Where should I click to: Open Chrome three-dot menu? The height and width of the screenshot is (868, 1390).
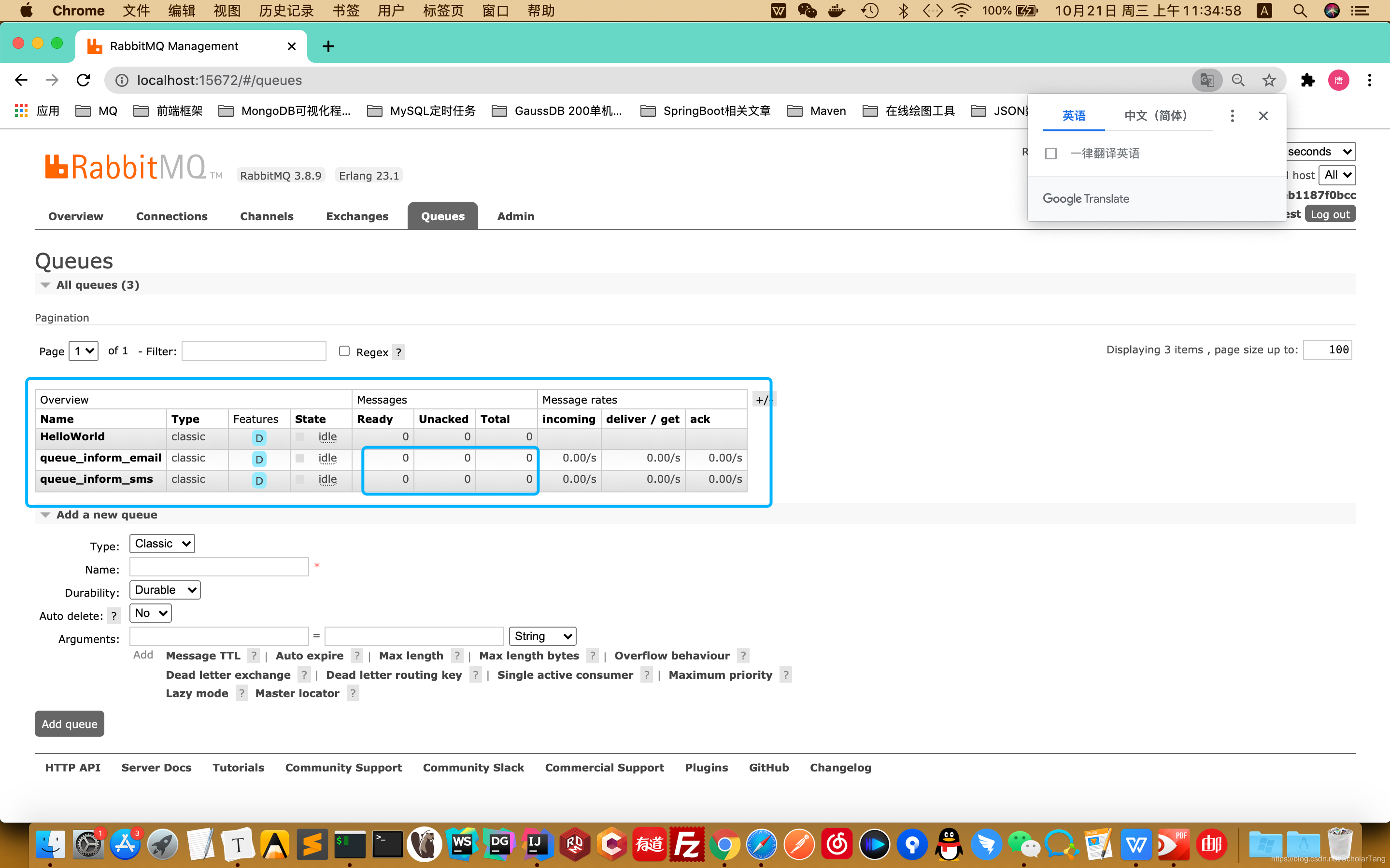point(1369,80)
